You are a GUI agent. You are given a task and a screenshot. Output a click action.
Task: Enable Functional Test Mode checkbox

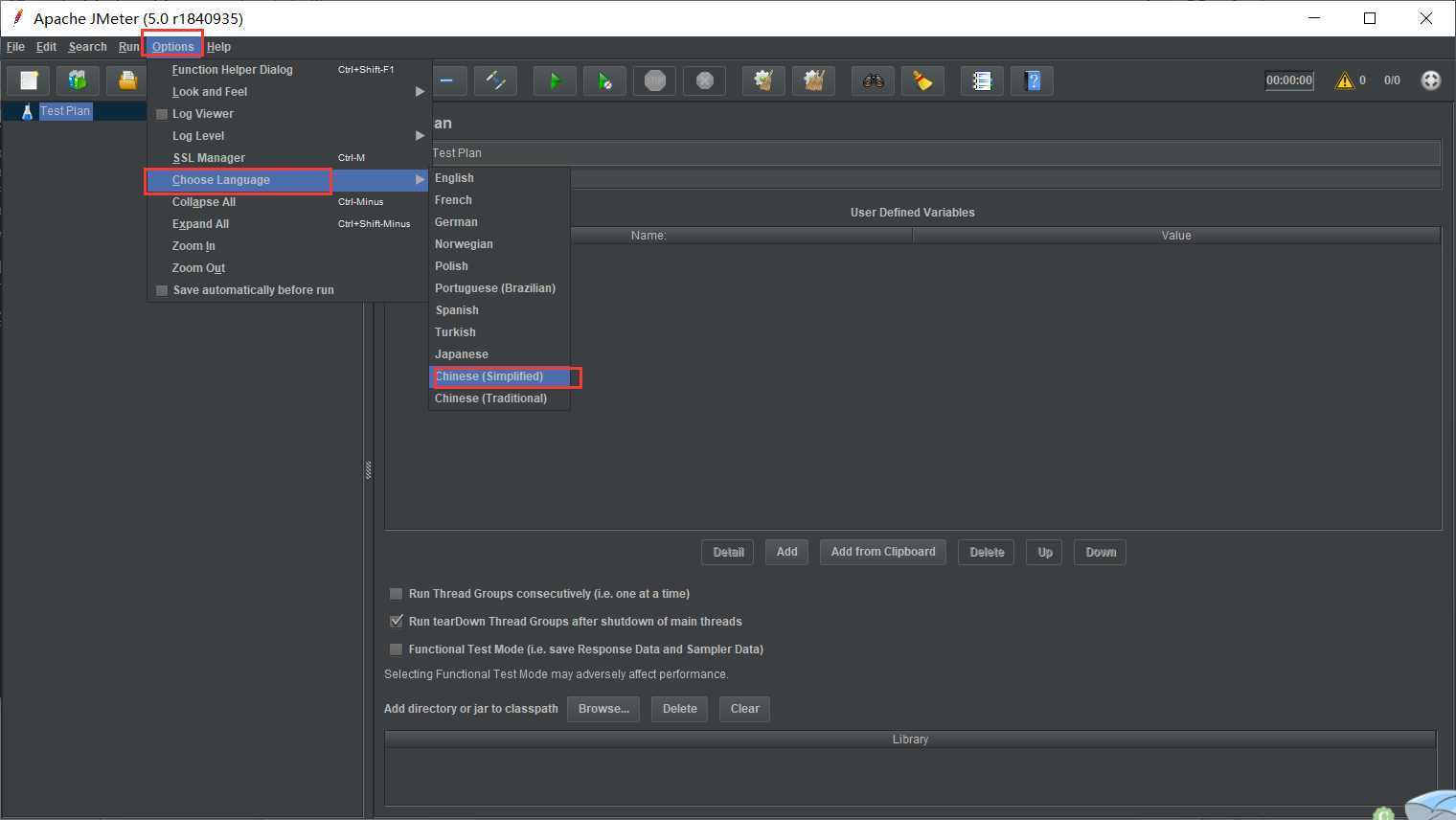[x=396, y=649]
